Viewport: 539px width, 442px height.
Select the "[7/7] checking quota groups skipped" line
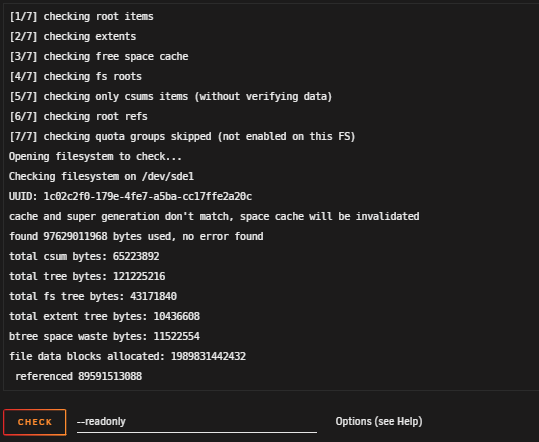(x=182, y=136)
